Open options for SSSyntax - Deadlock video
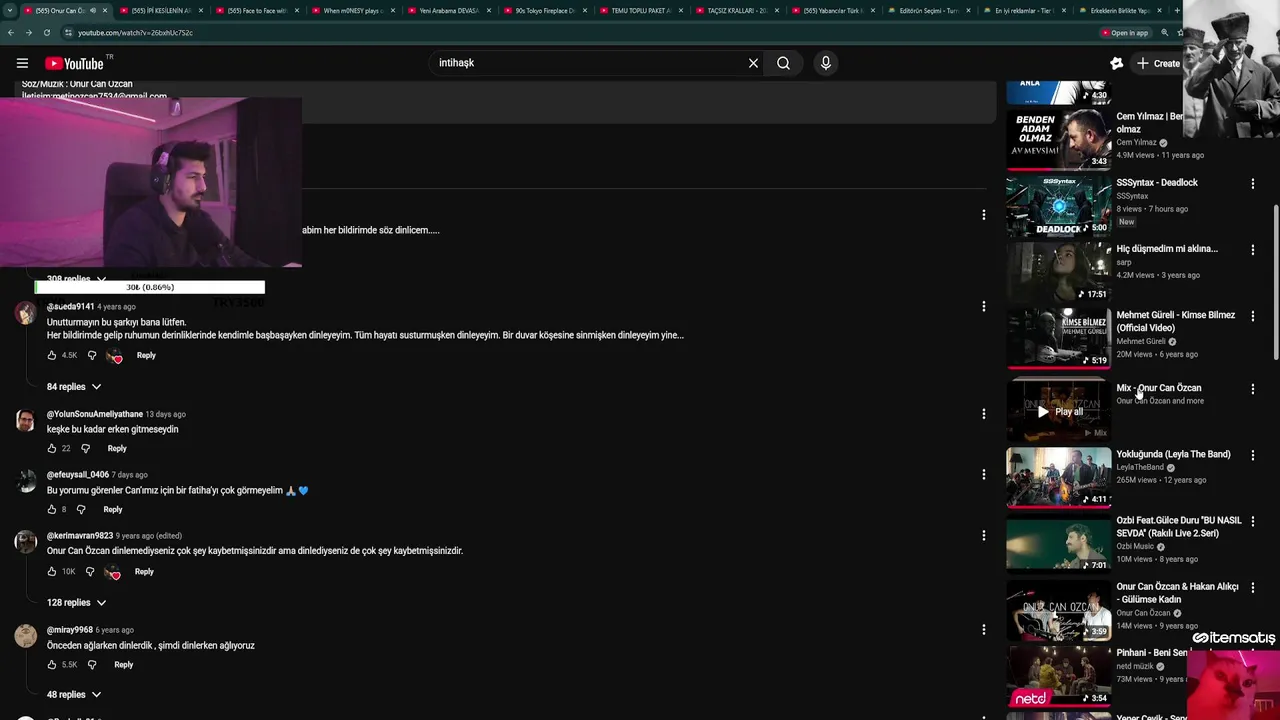 pos(1252,184)
